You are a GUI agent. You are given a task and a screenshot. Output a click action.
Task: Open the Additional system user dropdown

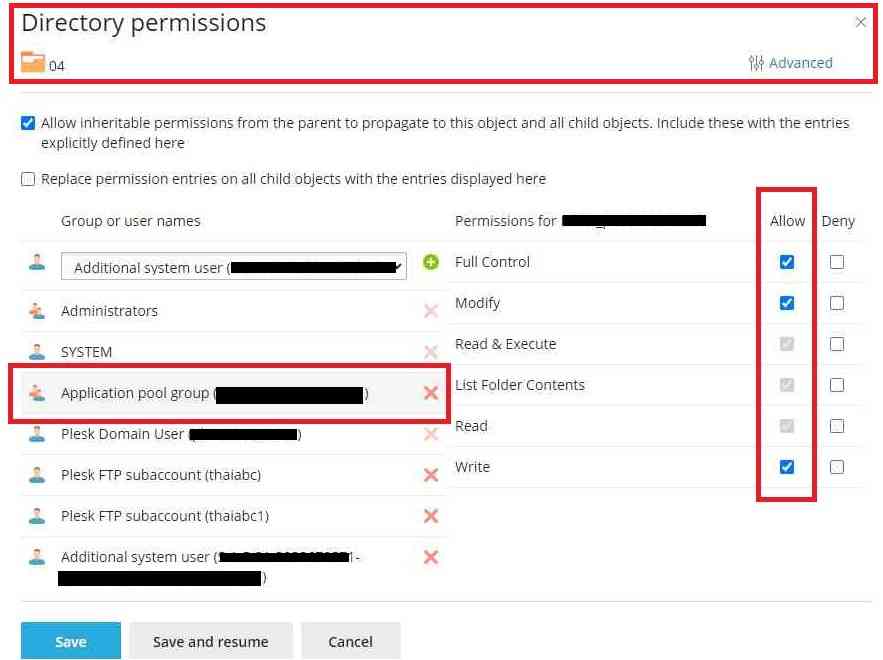tap(233, 267)
